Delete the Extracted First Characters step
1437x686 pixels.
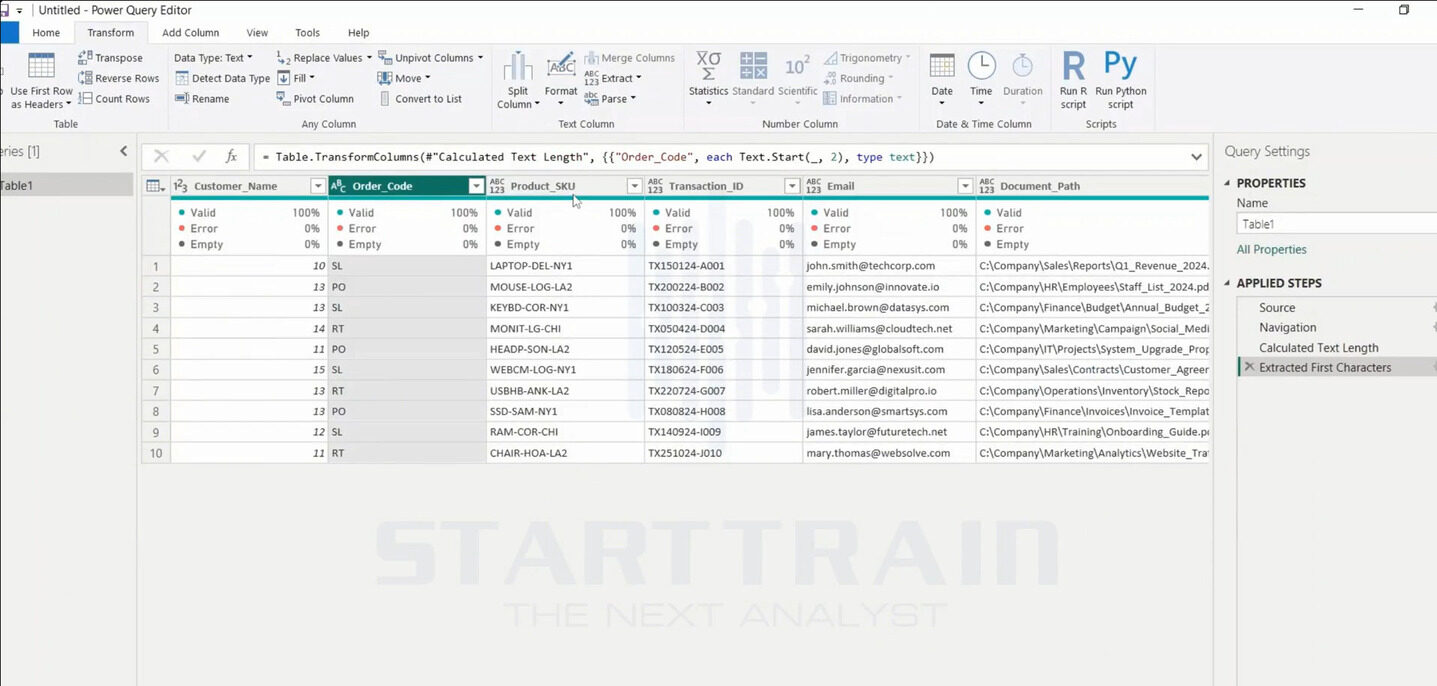click(1248, 368)
